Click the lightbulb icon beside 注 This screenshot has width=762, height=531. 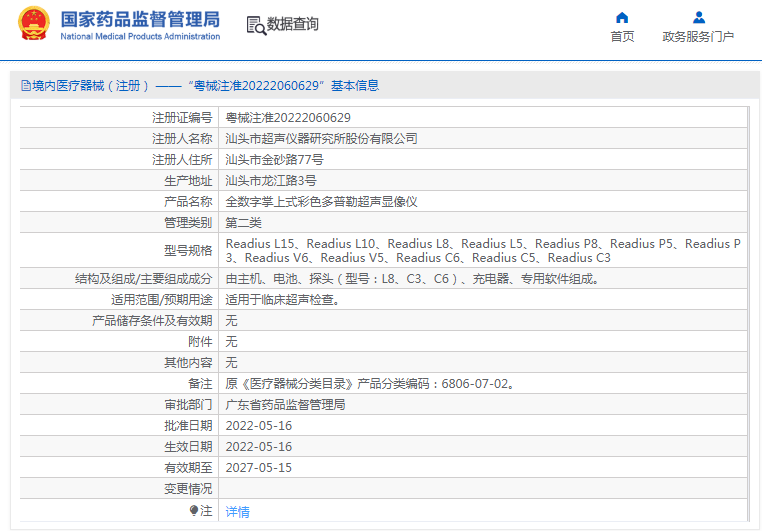(x=194, y=510)
